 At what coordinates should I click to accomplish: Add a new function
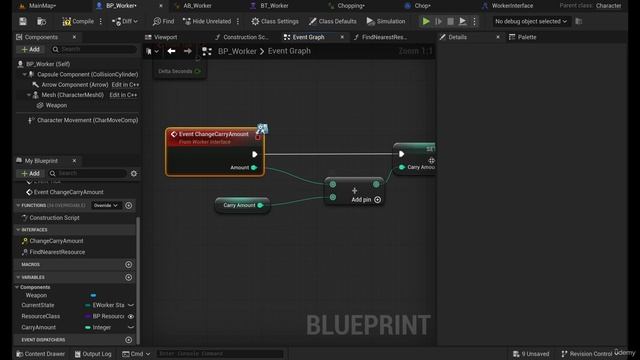coord(129,205)
